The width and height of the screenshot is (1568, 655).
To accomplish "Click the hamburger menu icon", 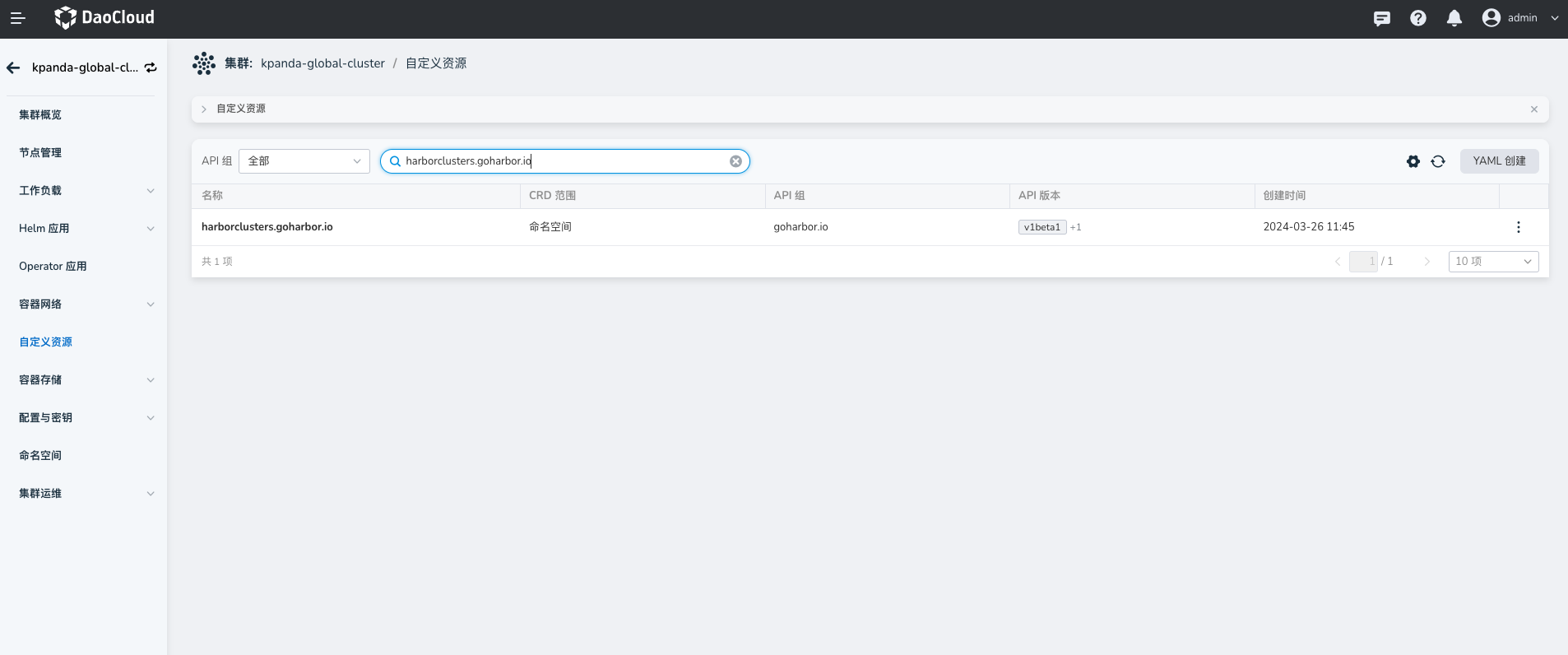I will click(x=17, y=18).
